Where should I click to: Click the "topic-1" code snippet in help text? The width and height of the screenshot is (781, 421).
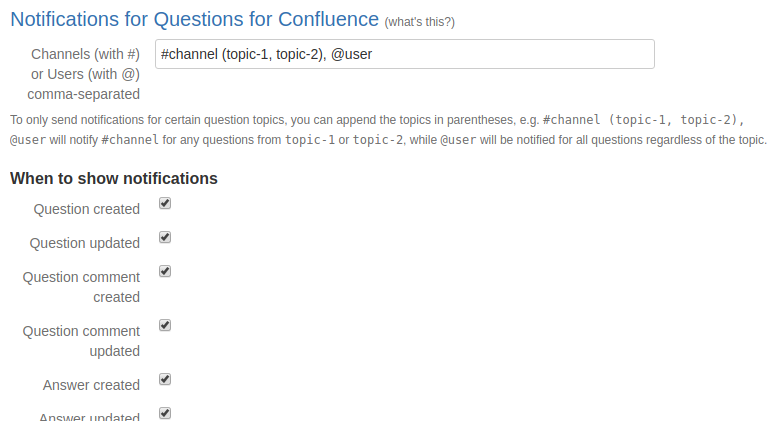pyautogui.click(x=310, y=140)
